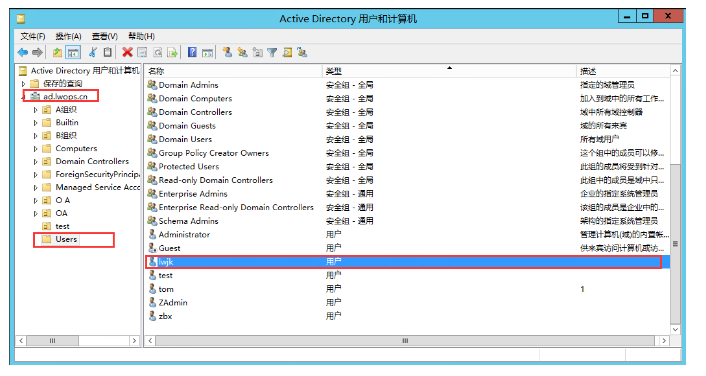Click the group icon beside Read-only Domain Controllers
706x376 pixels.
tap(152, 180)
